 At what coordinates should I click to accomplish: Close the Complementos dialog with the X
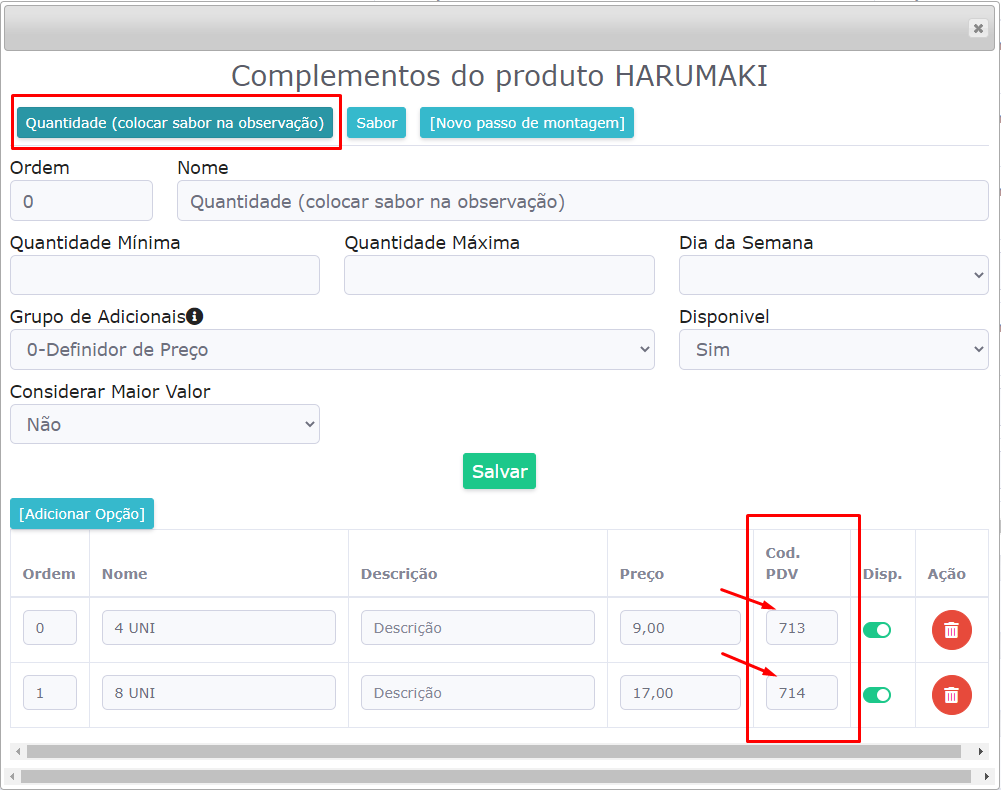tap(977, 28)
